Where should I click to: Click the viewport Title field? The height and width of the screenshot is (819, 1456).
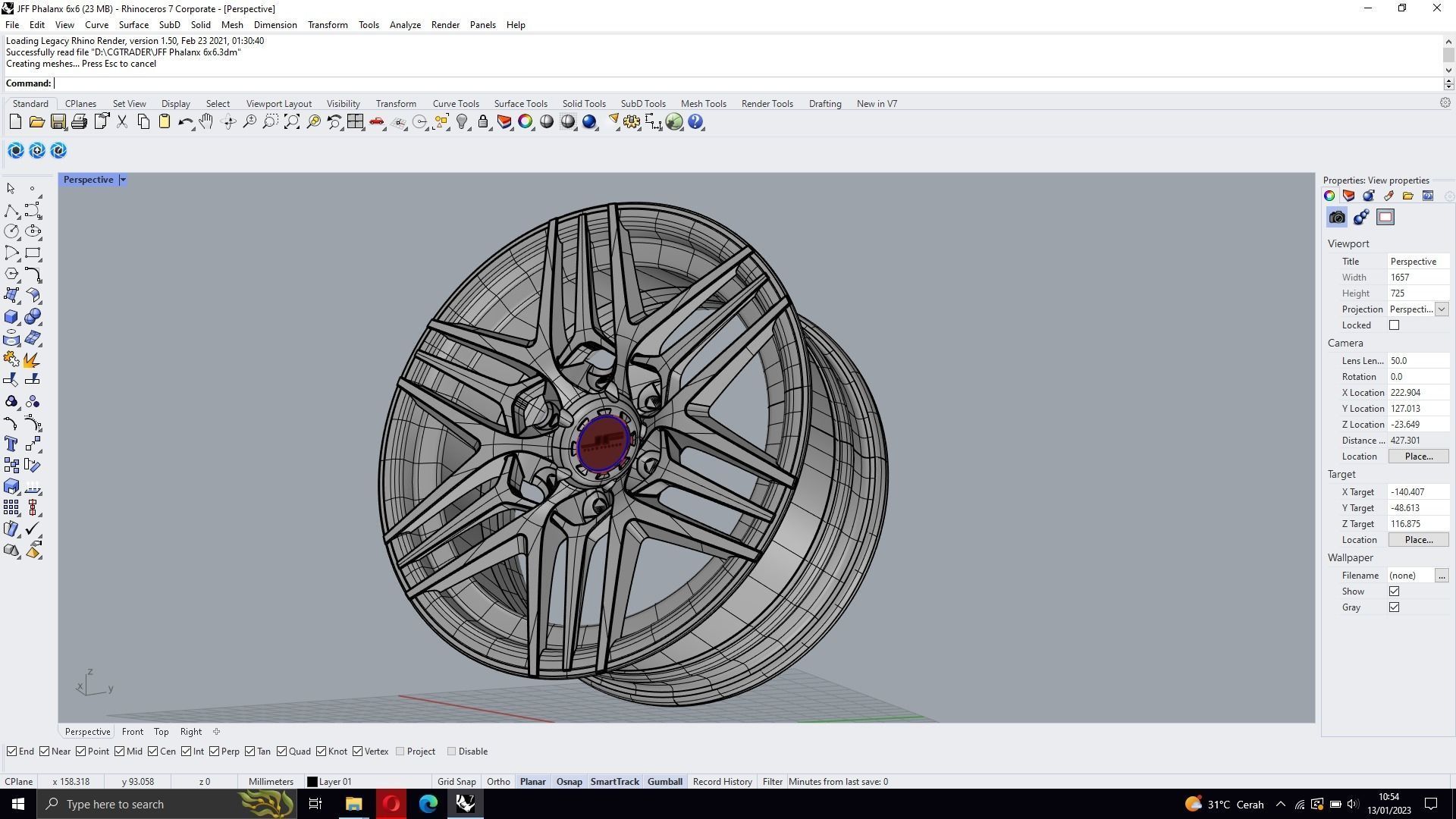[1418, 262]
